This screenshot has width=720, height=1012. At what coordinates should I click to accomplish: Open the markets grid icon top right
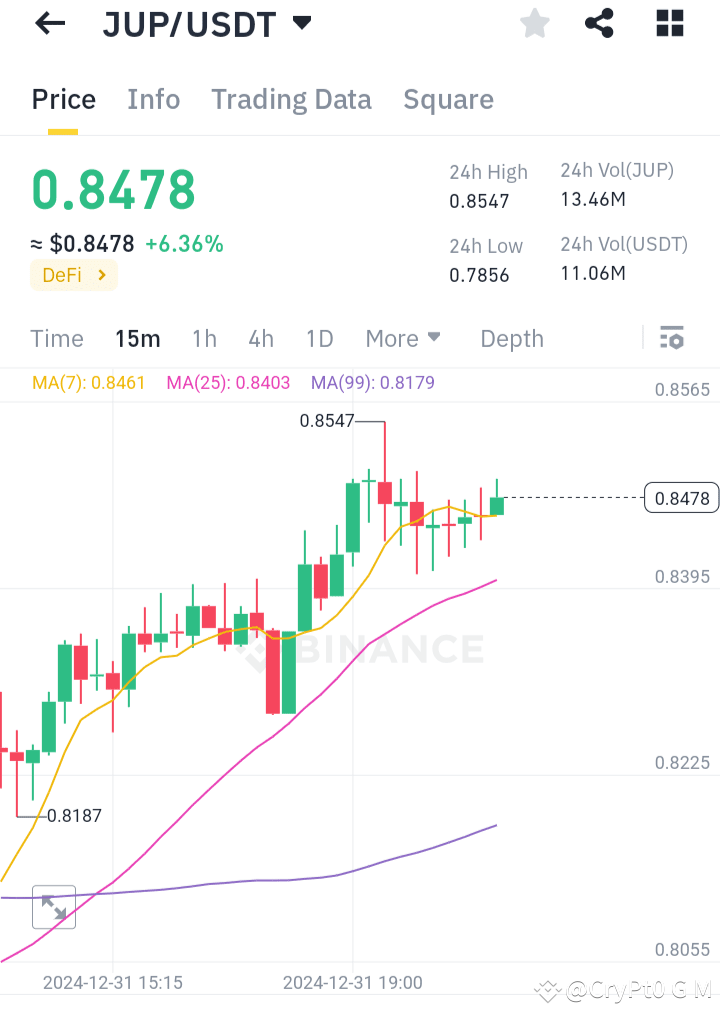[668, 23]
